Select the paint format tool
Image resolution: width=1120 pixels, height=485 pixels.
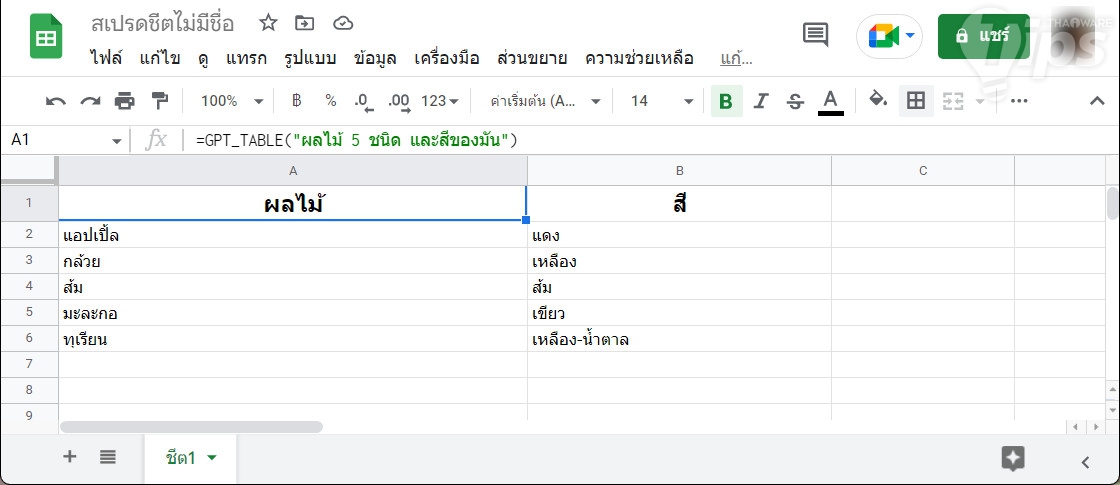[159, 101]
